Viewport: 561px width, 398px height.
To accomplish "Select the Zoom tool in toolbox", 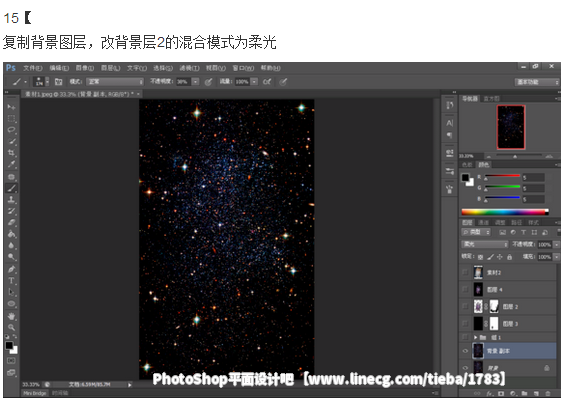I will [11, 327].
